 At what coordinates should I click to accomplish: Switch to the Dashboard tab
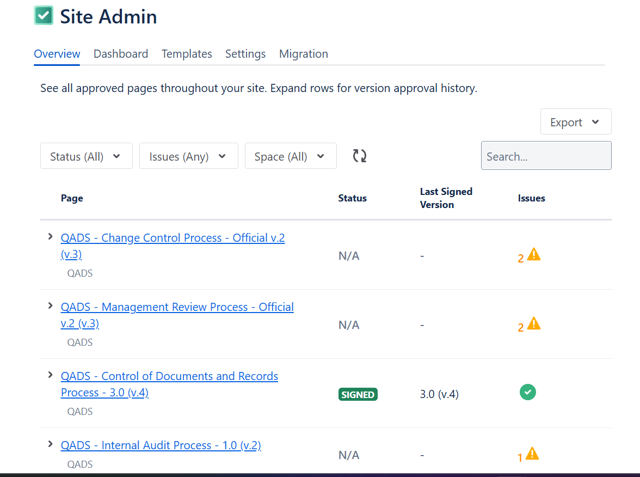coord(121,54)
